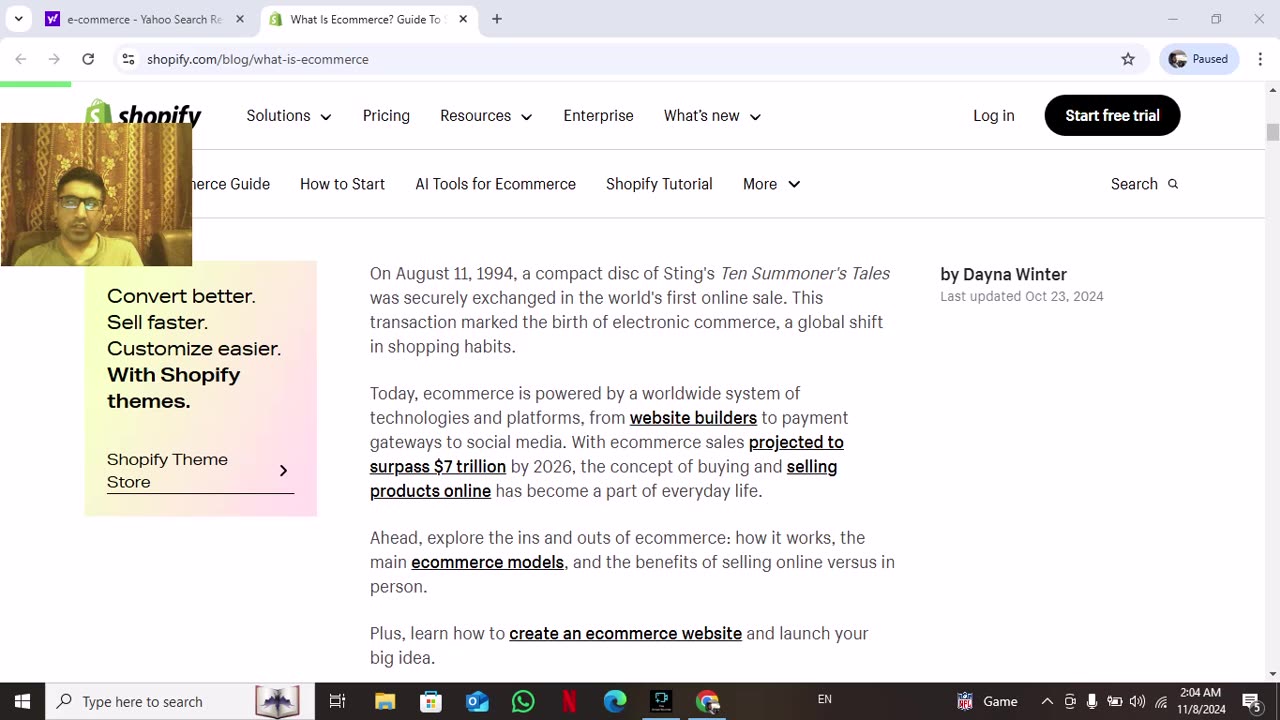The image size is (1280, 720).
Task: Go forward in browser history
Action: 54,59
